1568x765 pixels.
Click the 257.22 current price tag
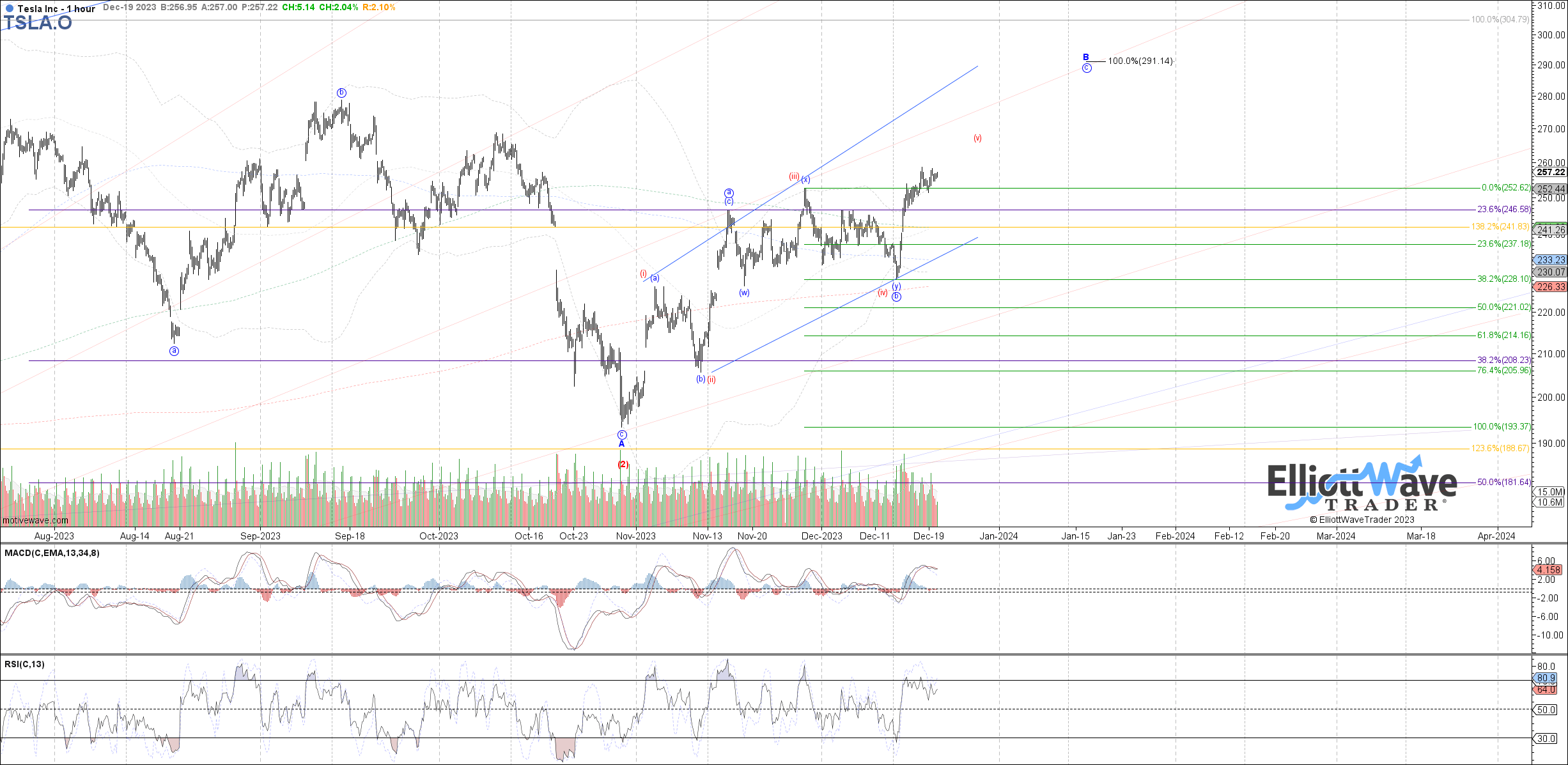click(1550, 173)
